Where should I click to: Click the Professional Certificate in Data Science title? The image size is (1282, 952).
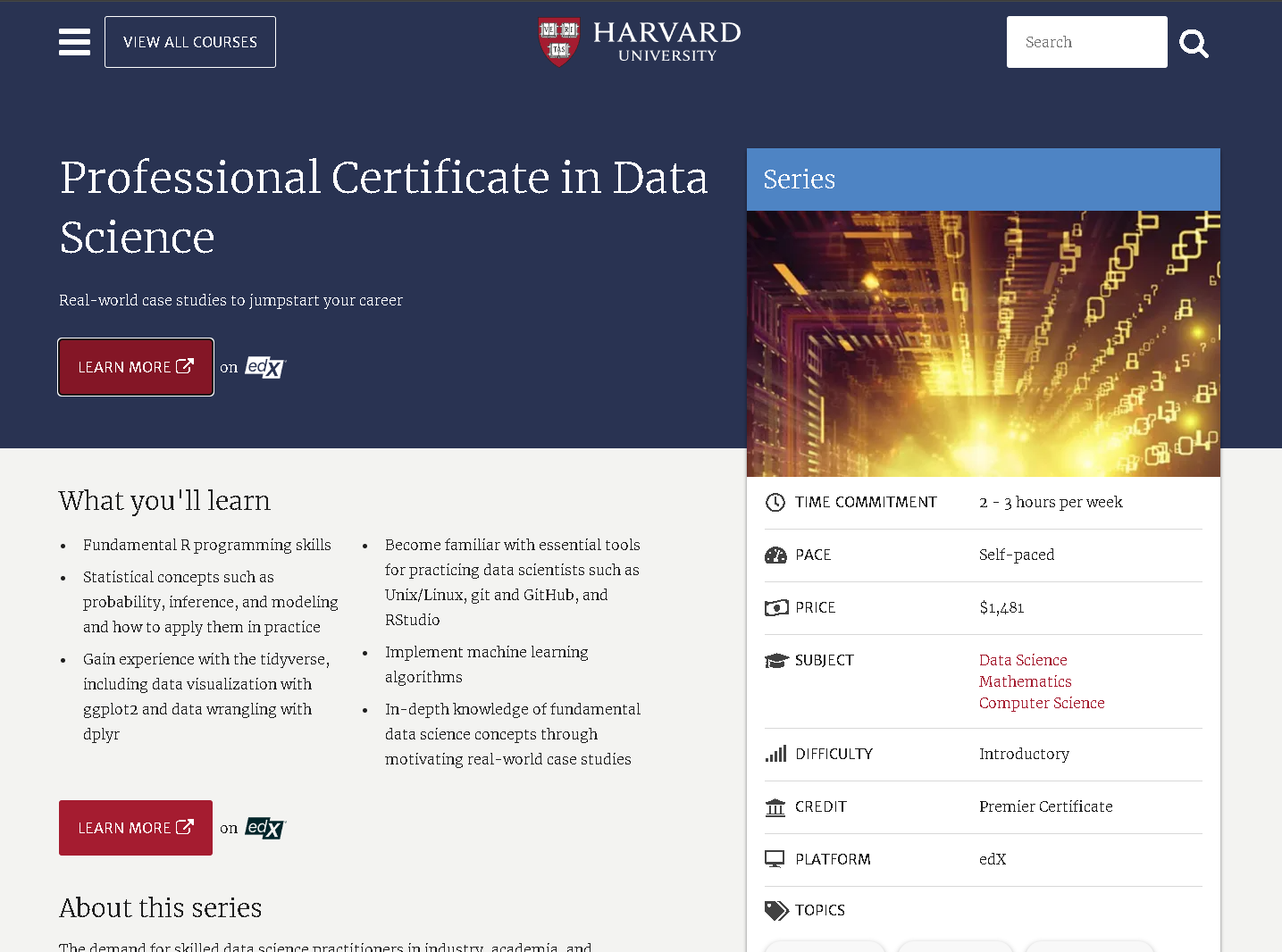pyautogui.click(x=384, y=207)
